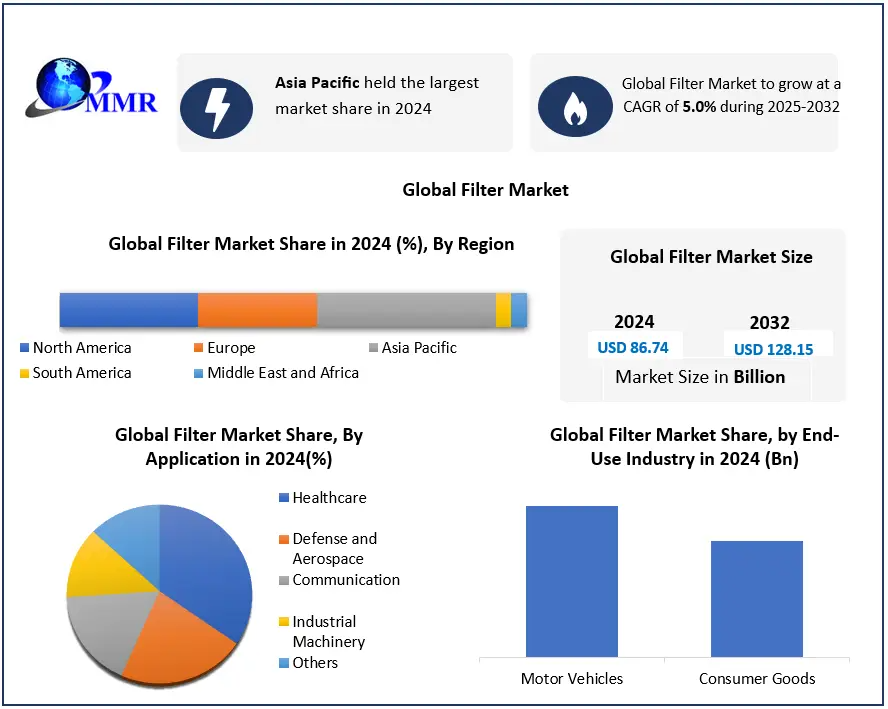Select the 2024 column header

tap(634, 322)
